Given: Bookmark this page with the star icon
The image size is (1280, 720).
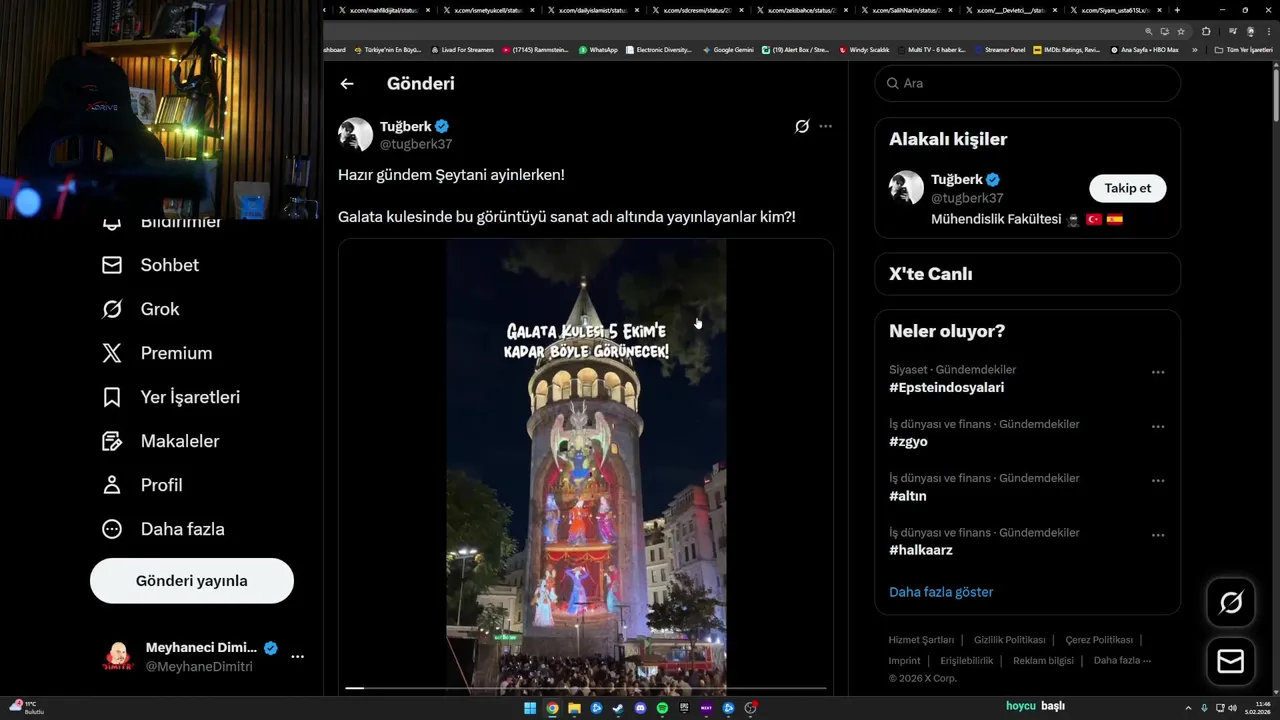Looking at the screenshot, I should point(1181,31).
